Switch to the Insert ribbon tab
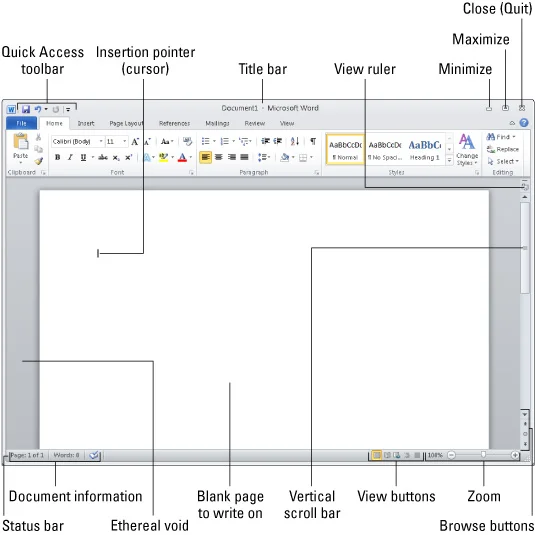The width and height of the screenshot is (535, 535). coord(86,123)
